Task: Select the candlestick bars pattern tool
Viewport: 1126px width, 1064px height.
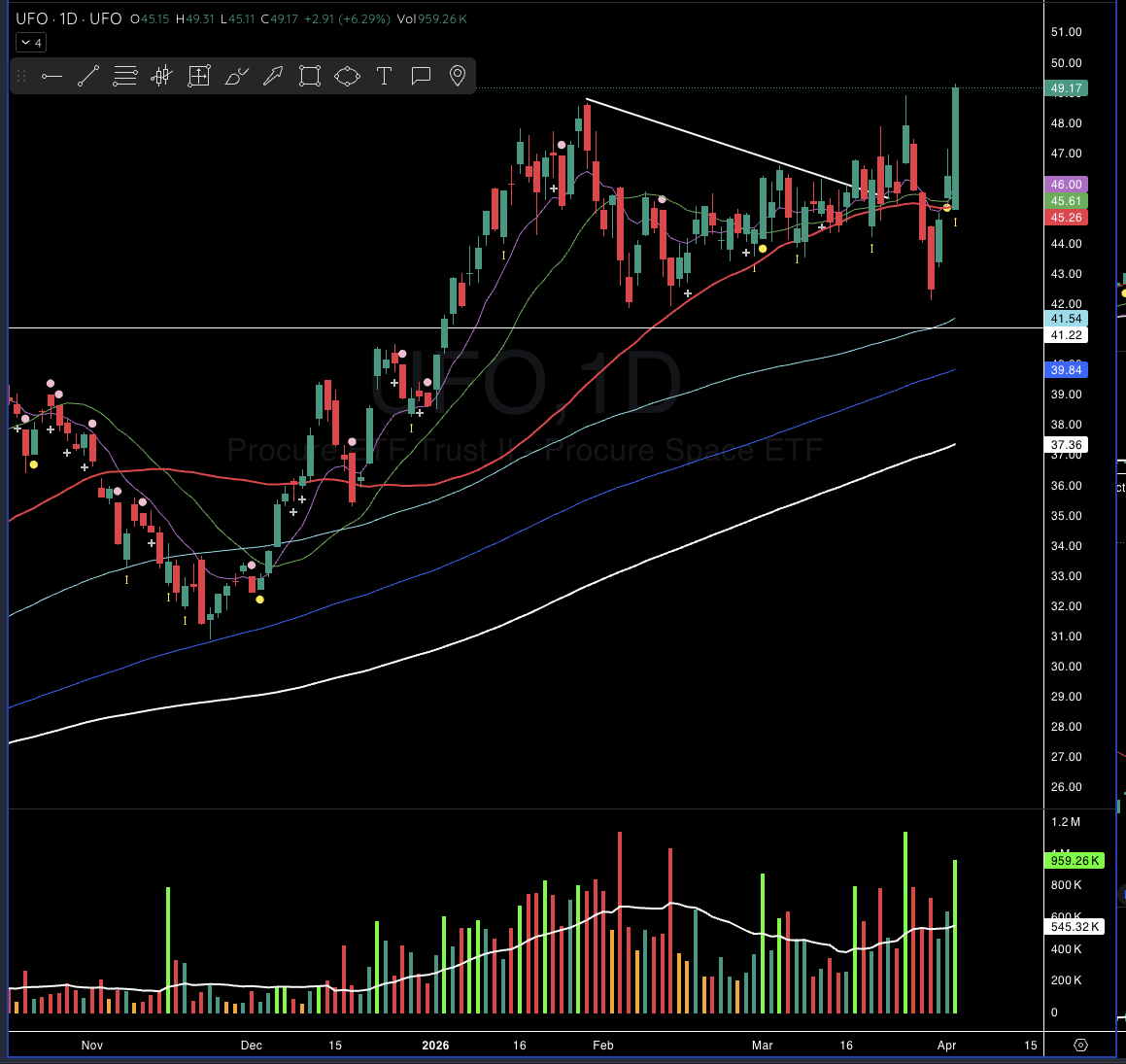Action: click(x=162, y=76)
